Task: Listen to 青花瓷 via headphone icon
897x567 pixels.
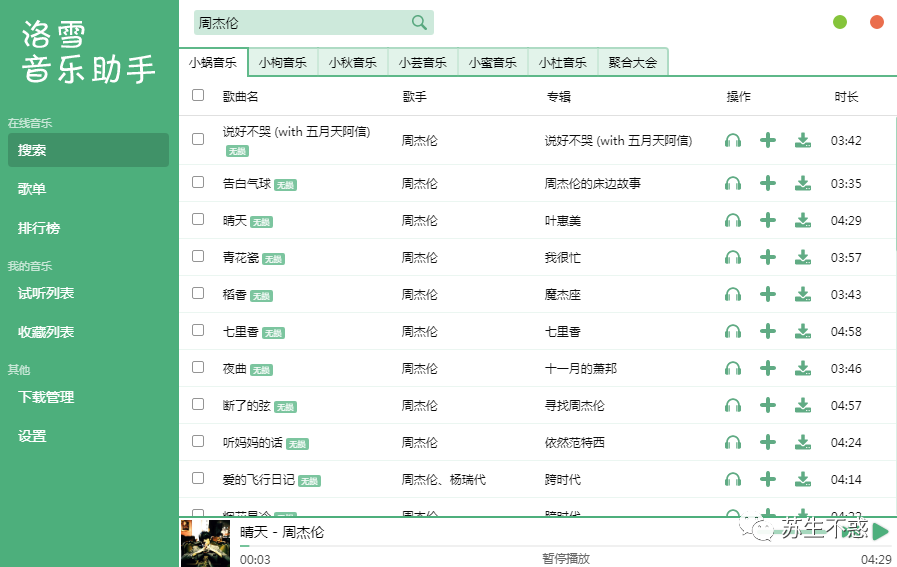Action: click(733, 257)
